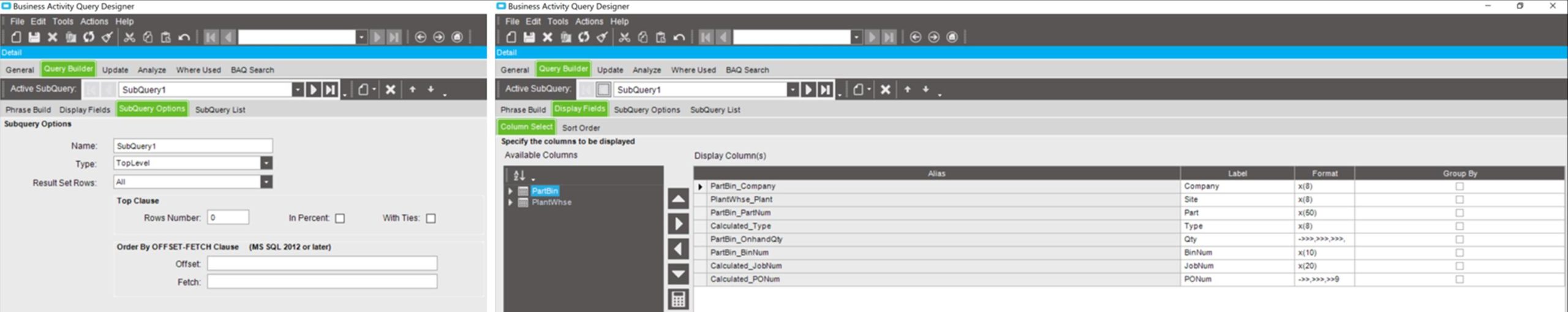
Task: Click the Fetch input field
Action: coord(322,282)
